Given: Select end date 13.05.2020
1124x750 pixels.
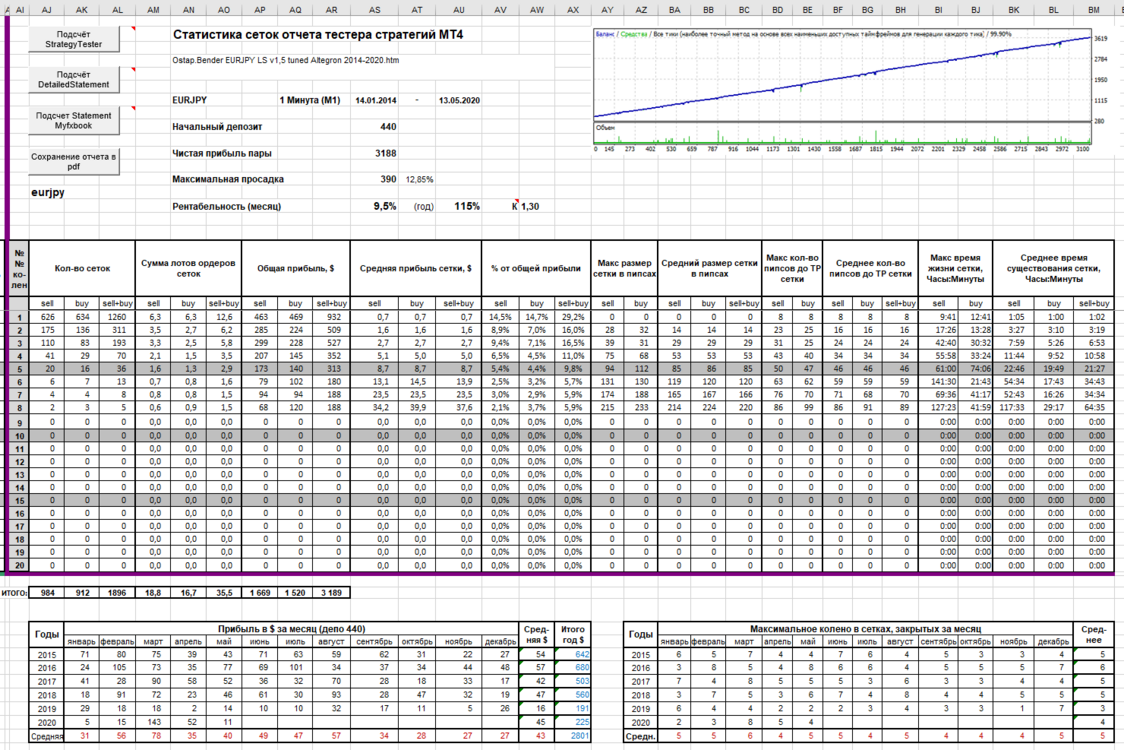Looking at the screenshot, I should pos(459,100).
